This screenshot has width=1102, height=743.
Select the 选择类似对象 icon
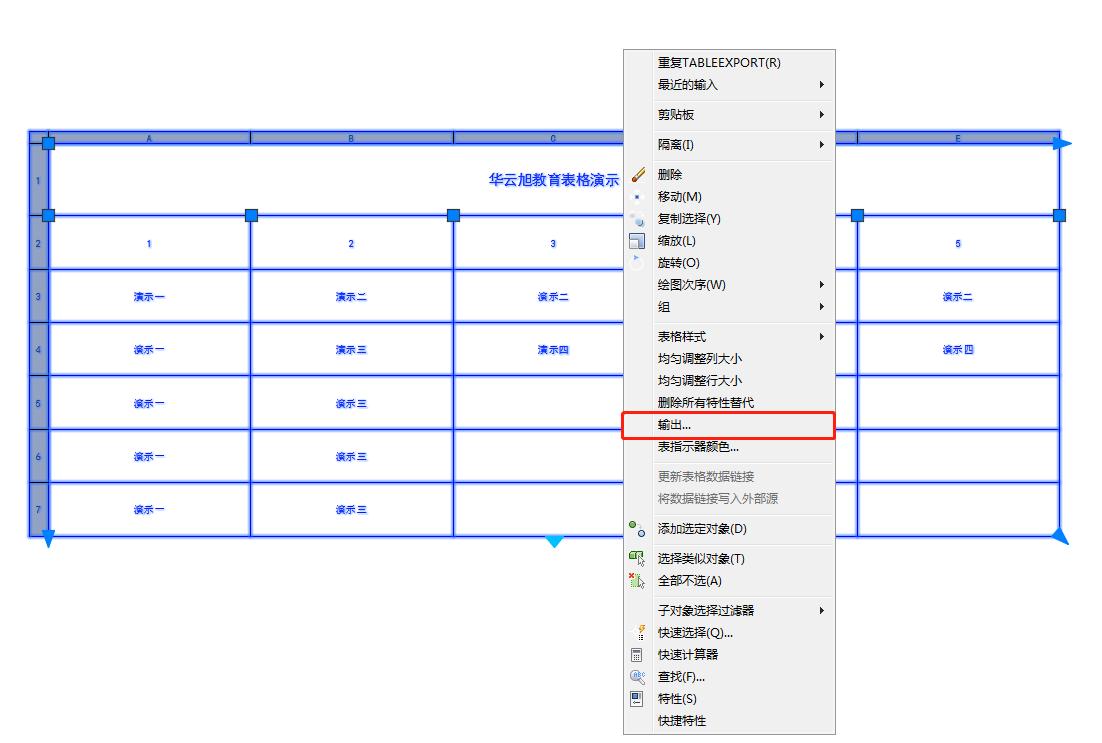click(x=636, y=558)
